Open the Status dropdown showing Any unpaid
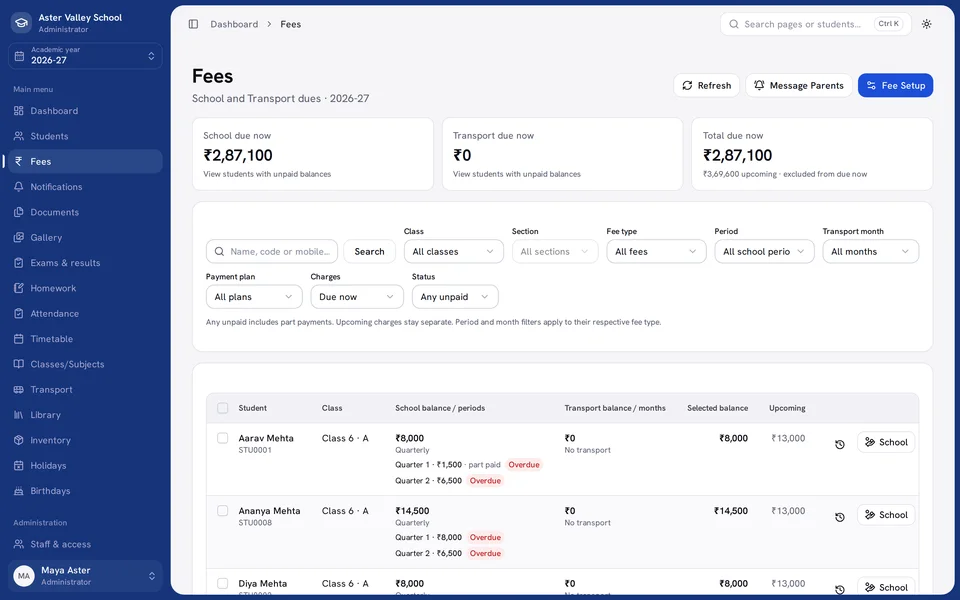 pyautogui.click(x=455, y=297)
